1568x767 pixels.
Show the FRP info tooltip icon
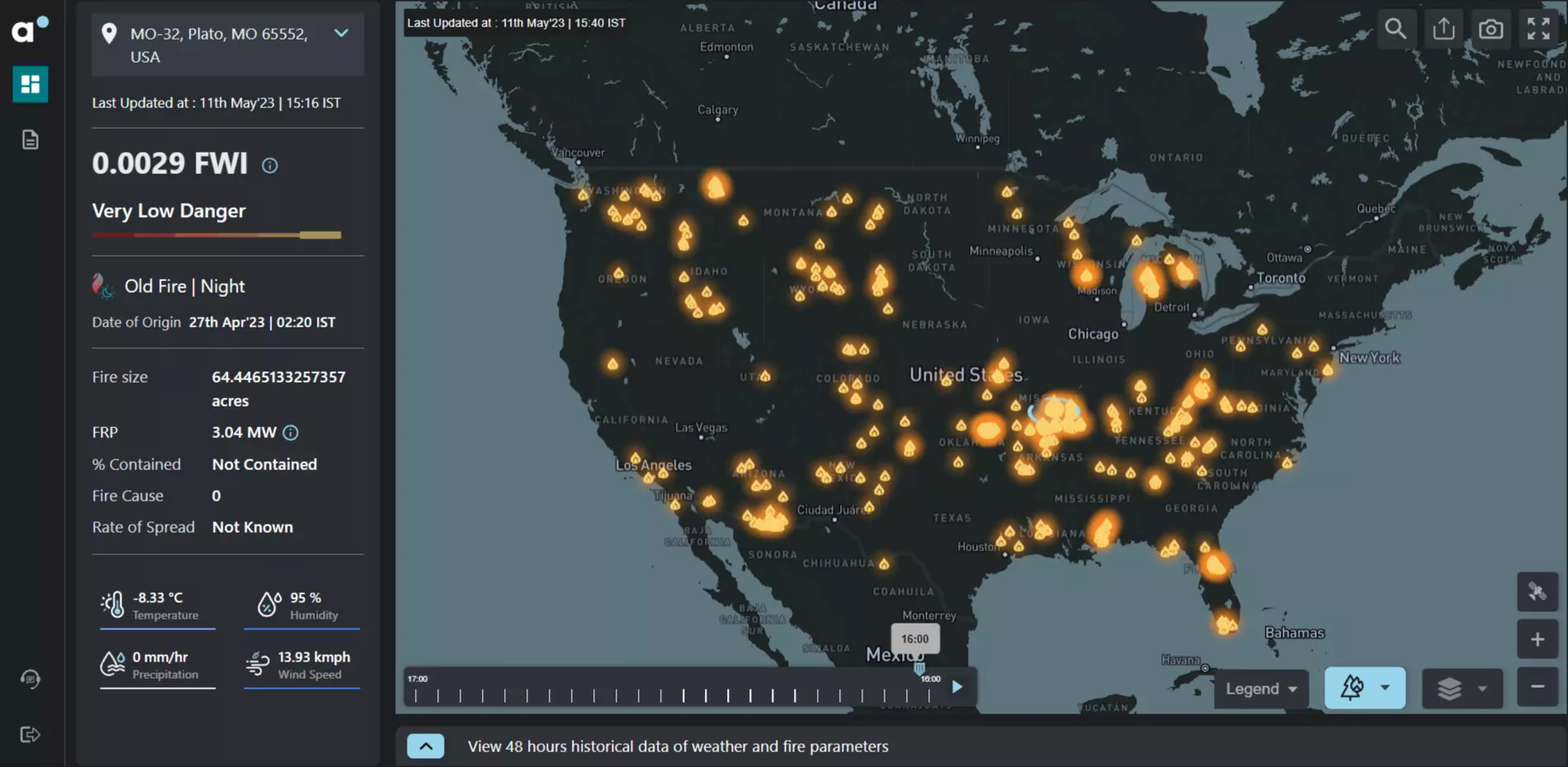tap(290, 432)
